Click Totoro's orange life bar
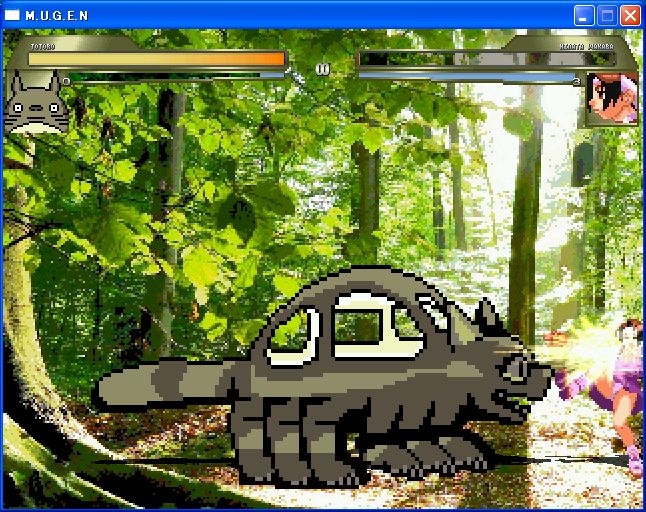Image resolution: width=646 pixels, height=512 pixels. [x=157, y=59]
